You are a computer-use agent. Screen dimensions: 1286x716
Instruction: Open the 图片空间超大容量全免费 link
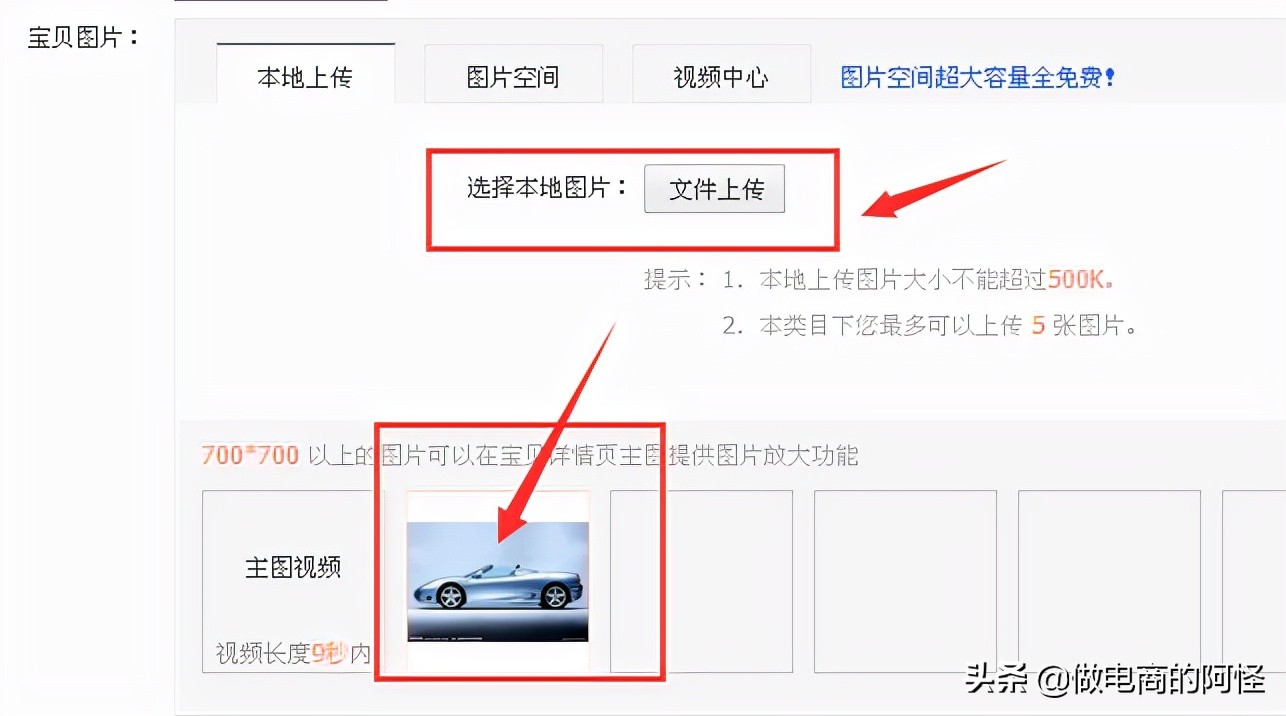pyautogui.click(x=978, y=77)
